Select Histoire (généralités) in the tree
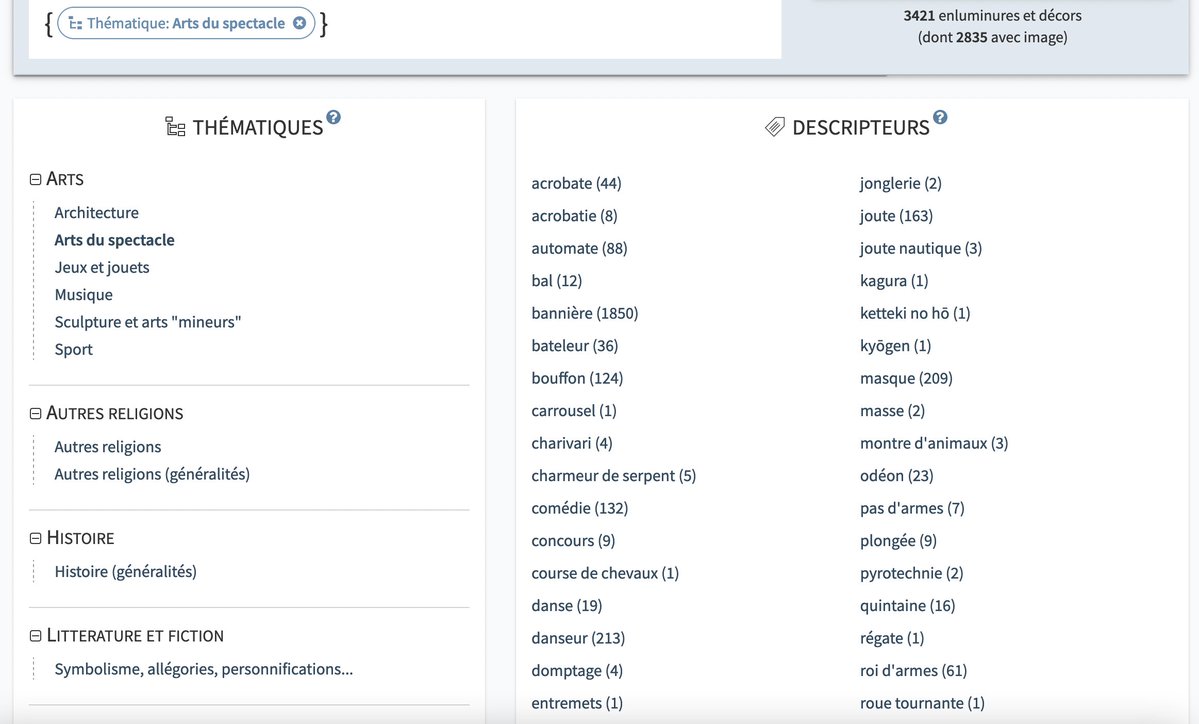 [x=125, y=571]
